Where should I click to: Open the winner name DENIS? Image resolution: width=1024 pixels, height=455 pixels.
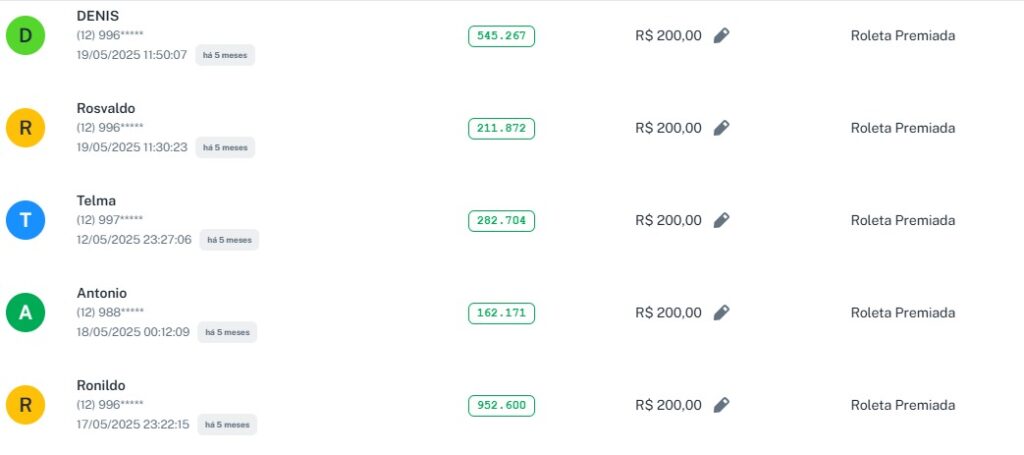click(98, 16)
